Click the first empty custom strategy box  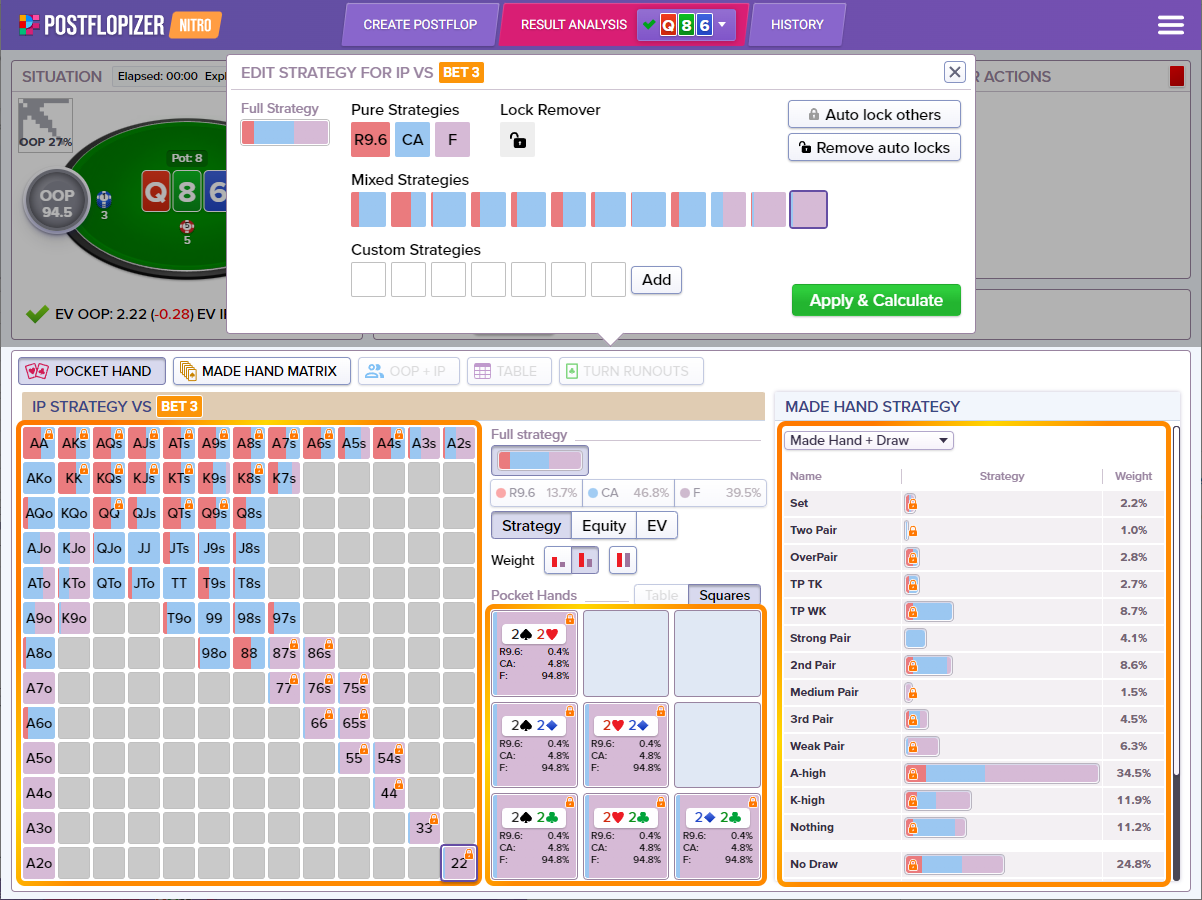[x=368, y=280]
